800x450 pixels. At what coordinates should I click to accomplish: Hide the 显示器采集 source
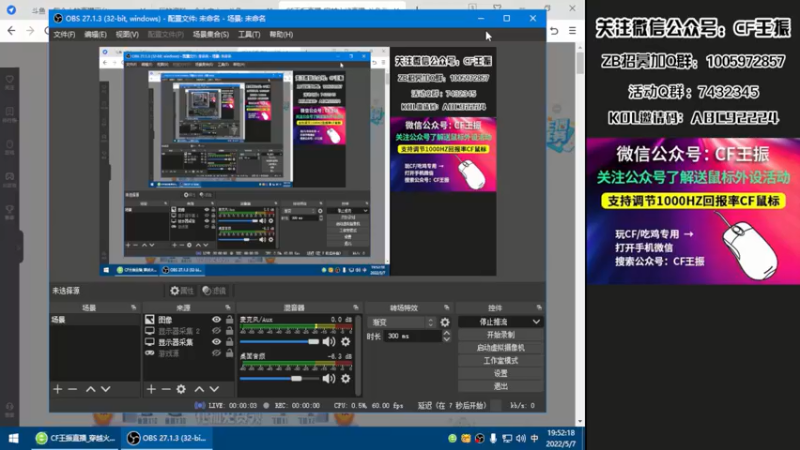216,342
